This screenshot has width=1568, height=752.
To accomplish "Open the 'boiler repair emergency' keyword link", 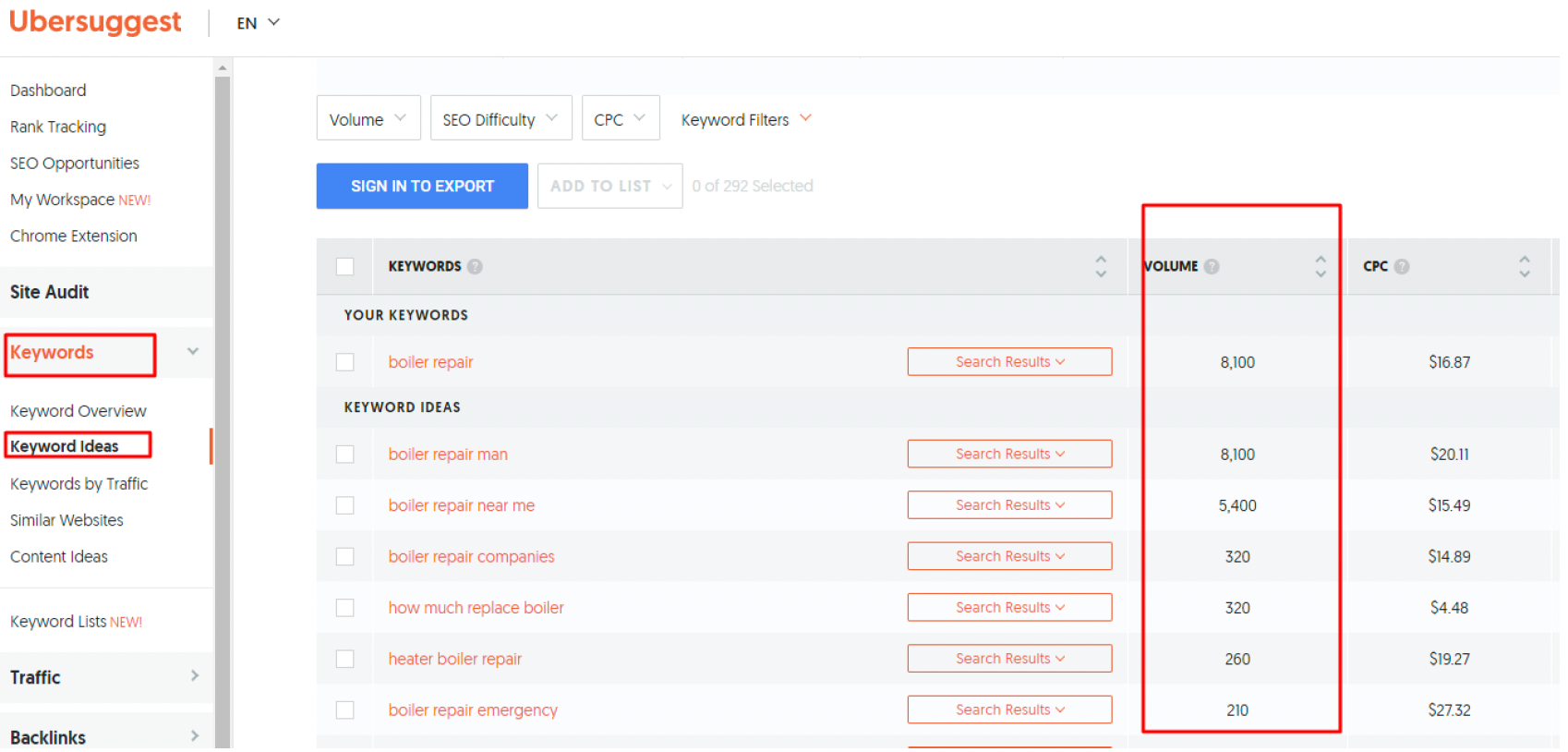I will pos(473,710).
